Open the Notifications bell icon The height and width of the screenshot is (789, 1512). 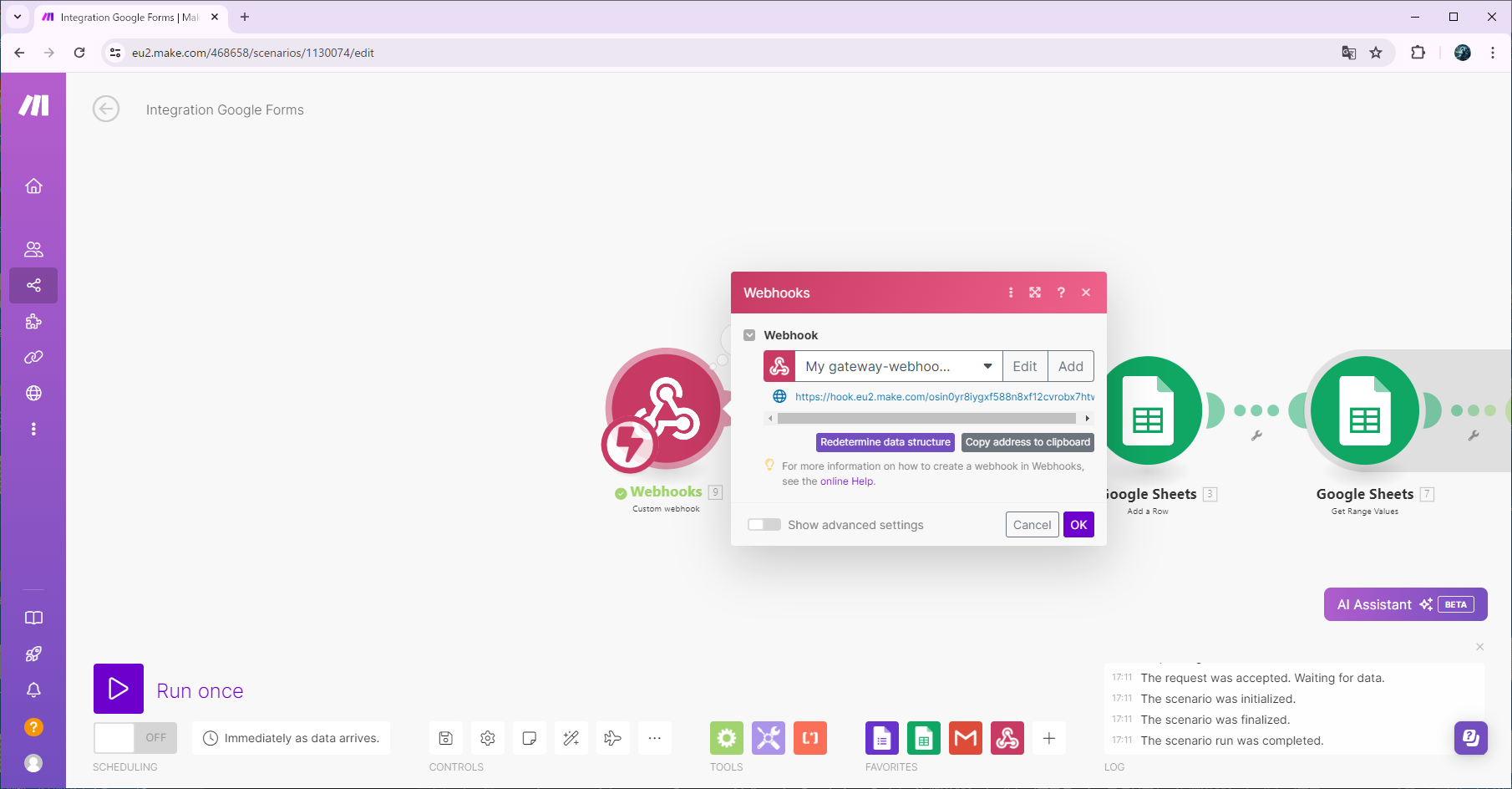[x=33, y=690]
